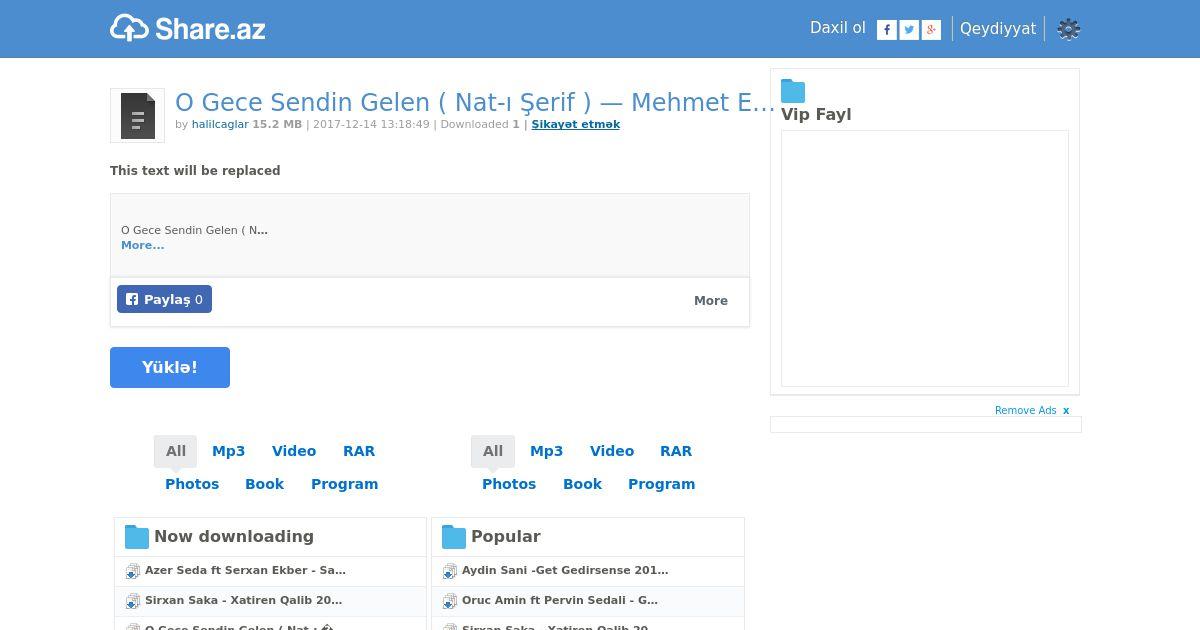Select RAR tab in Popular filters
The image size is (1200, 630).
point(676,451)
